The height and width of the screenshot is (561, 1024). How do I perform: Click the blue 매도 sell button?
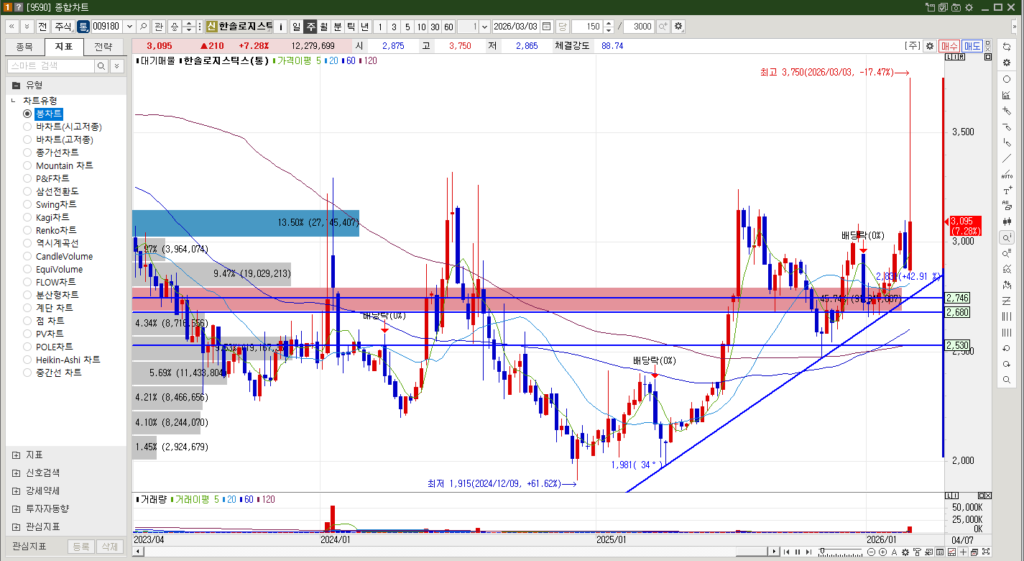pos(972,46)
